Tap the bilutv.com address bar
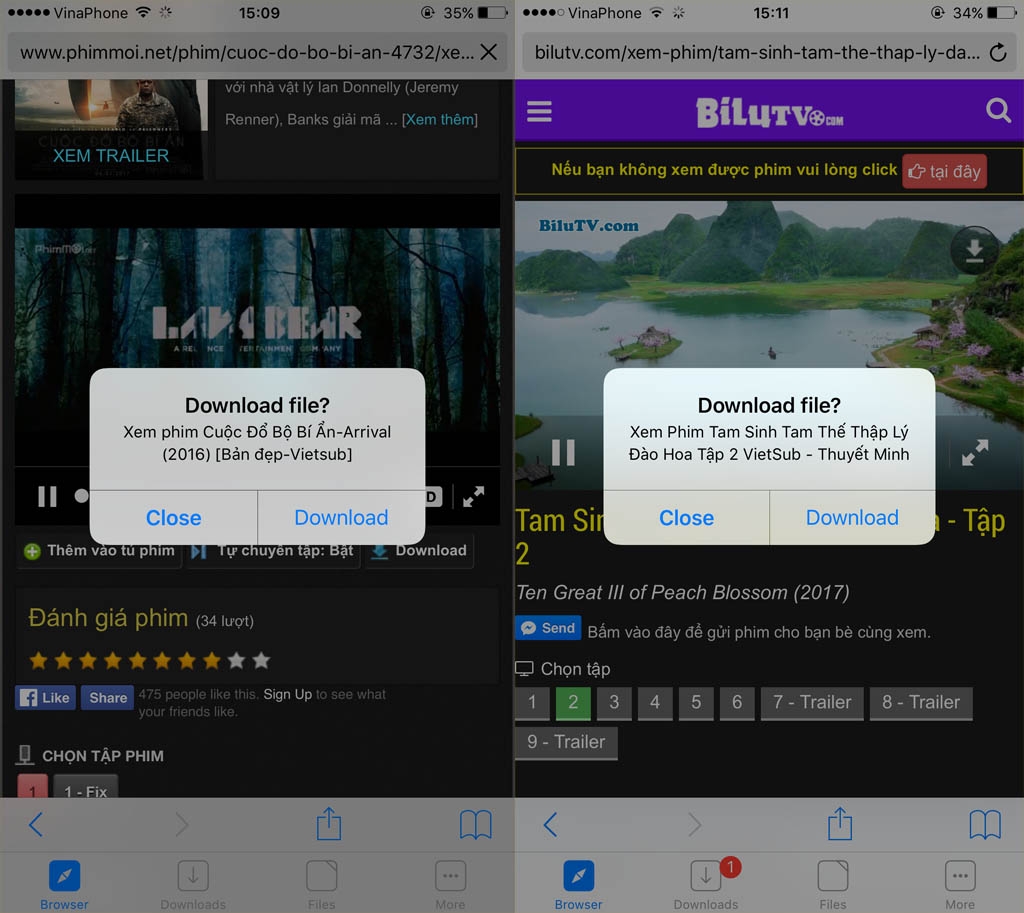Screen dimensions: 1024x913 758,52
